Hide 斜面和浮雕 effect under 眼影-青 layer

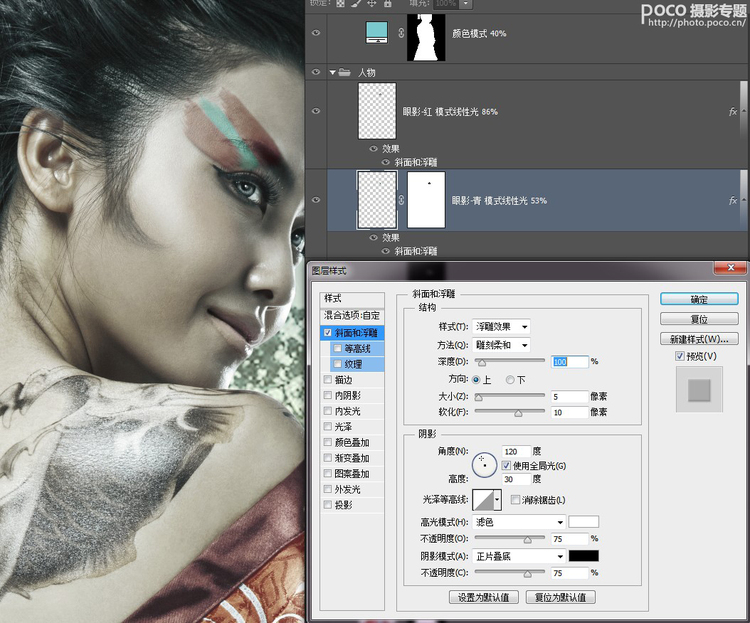386,251
